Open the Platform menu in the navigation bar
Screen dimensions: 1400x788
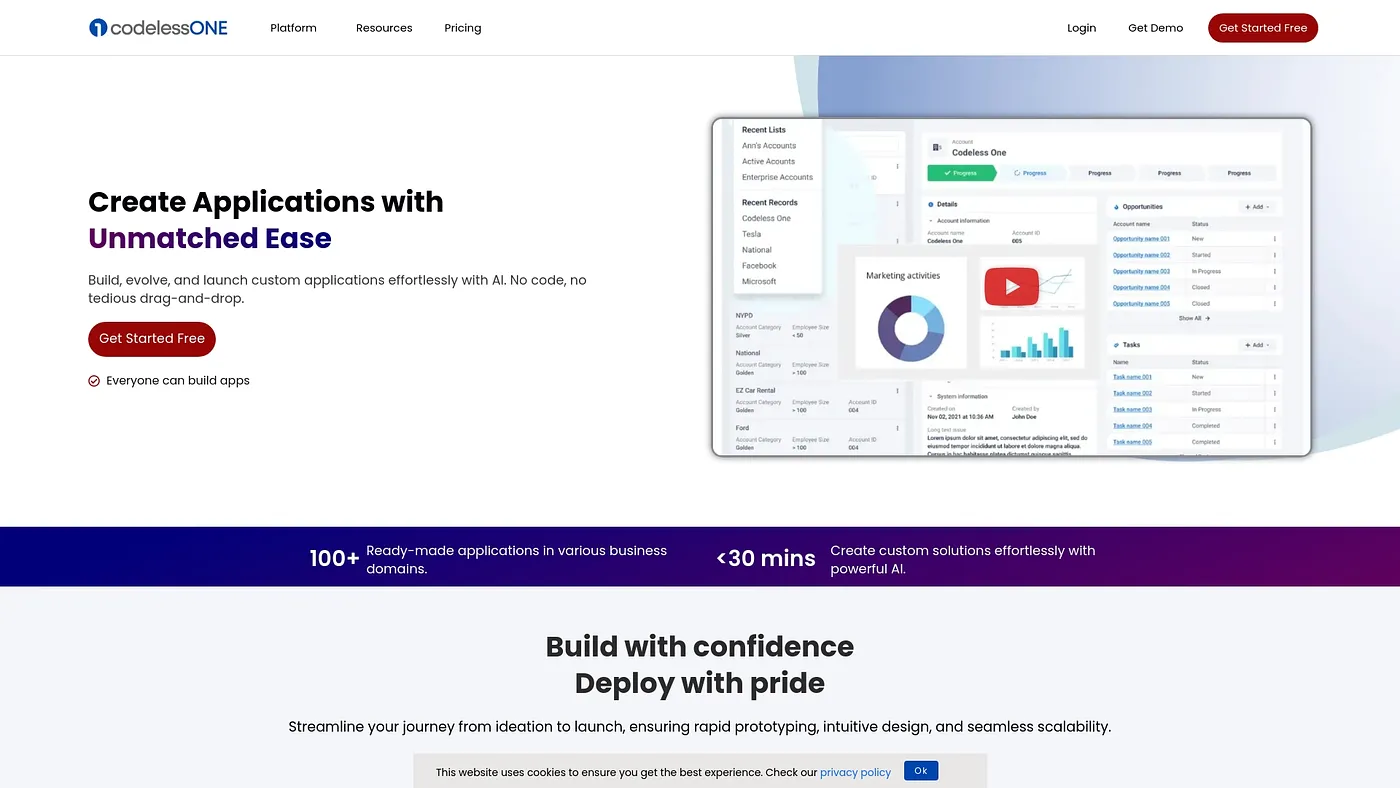(x=293, y=28)
